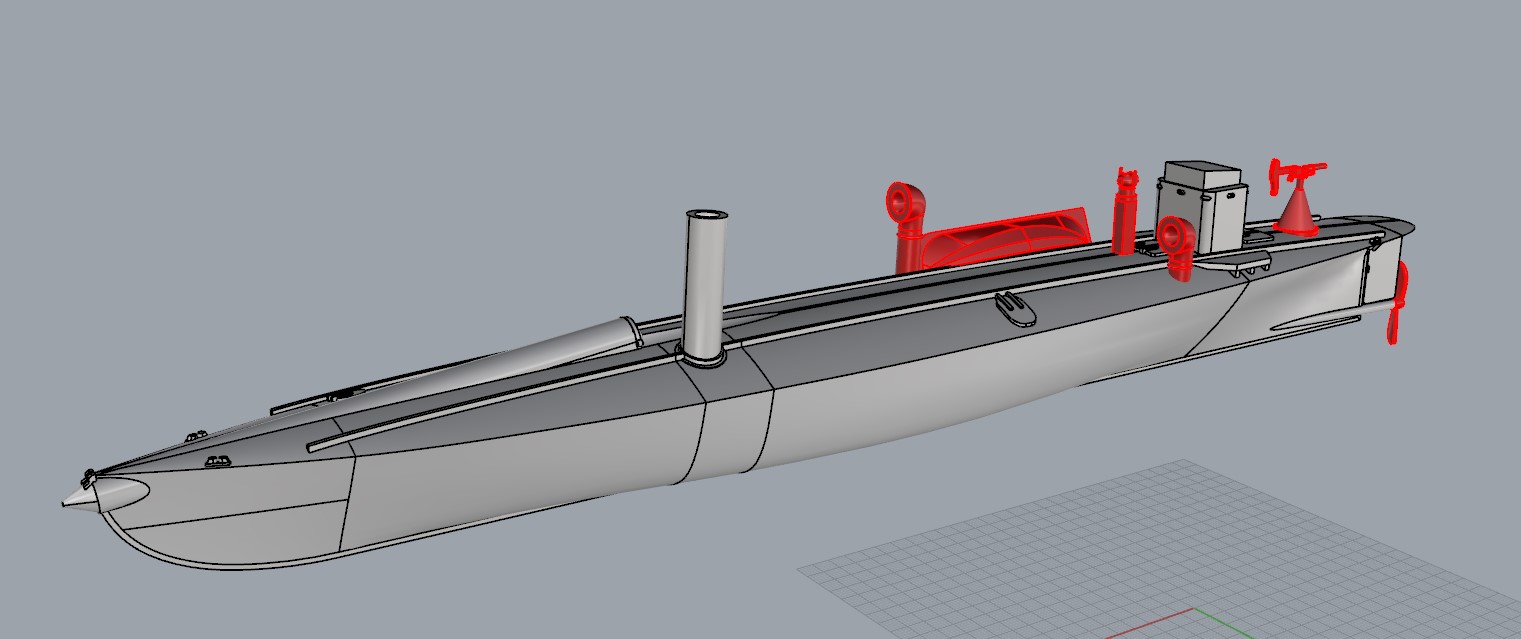Select the large red cowl ventilator
This screenshot has width=1521, height=639.
906,227
